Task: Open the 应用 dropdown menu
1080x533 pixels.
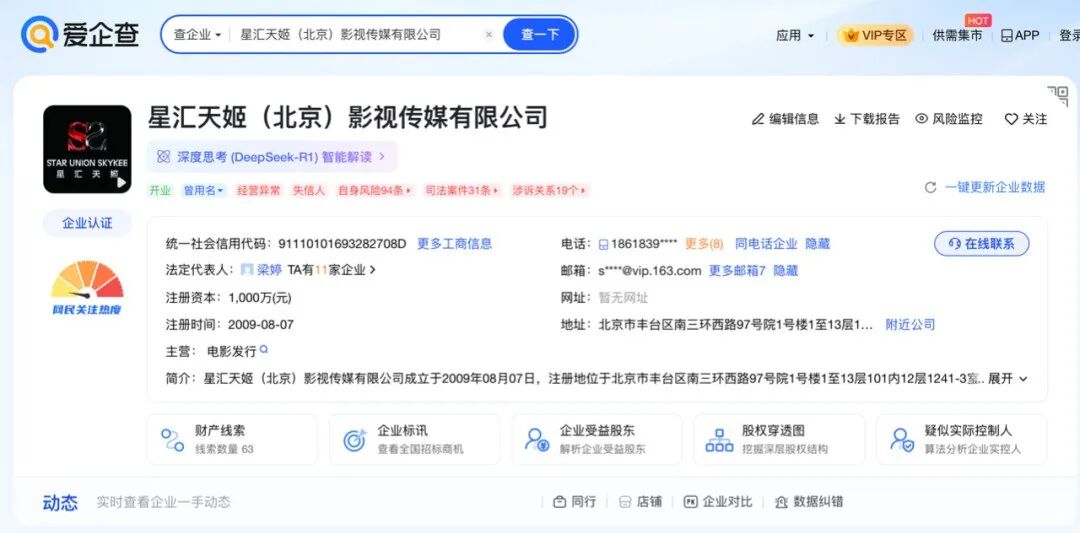Action: click(x=795, y=35)
